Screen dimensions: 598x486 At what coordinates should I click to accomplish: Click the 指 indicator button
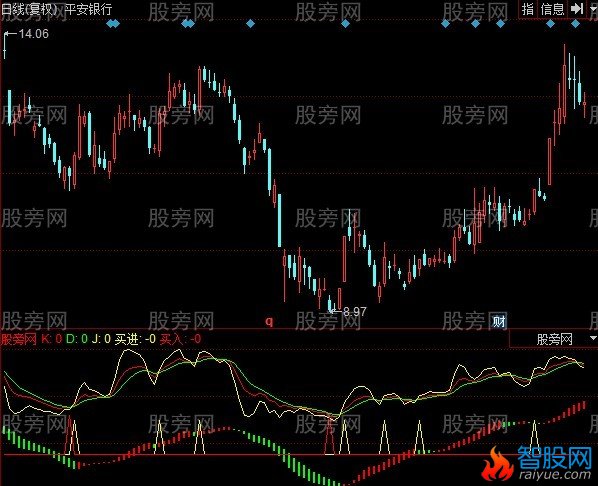pyautogui.click(x=528, y=9)
